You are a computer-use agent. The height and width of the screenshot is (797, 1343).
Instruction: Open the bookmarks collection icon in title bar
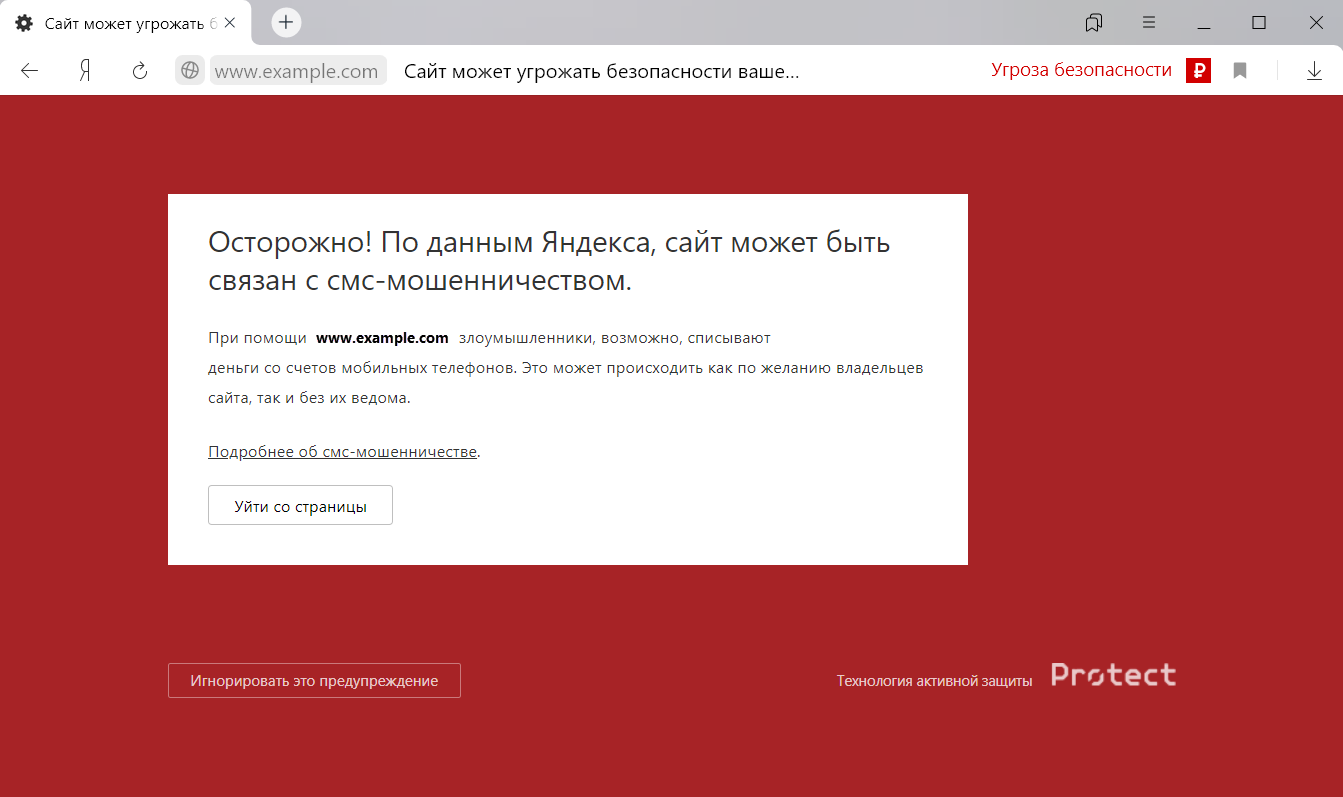(1094, 23)
